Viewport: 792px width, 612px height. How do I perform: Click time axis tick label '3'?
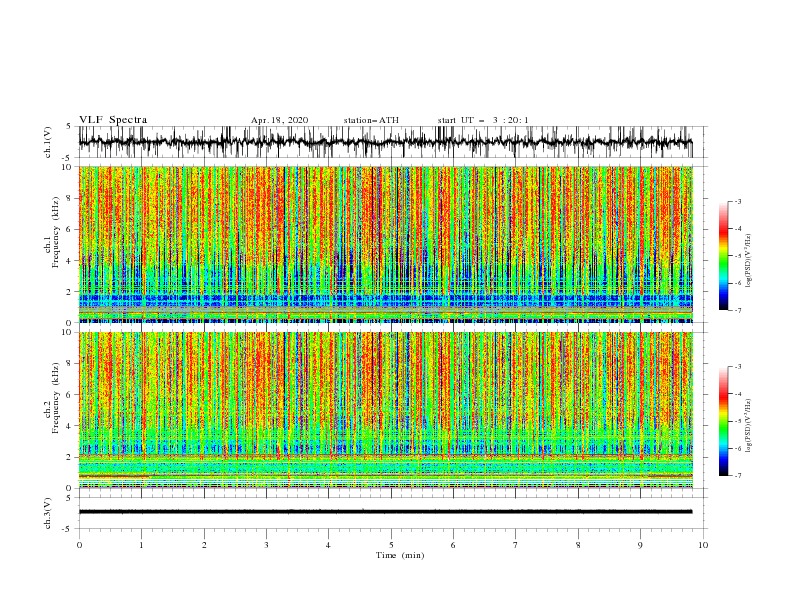tap(266, 545)
